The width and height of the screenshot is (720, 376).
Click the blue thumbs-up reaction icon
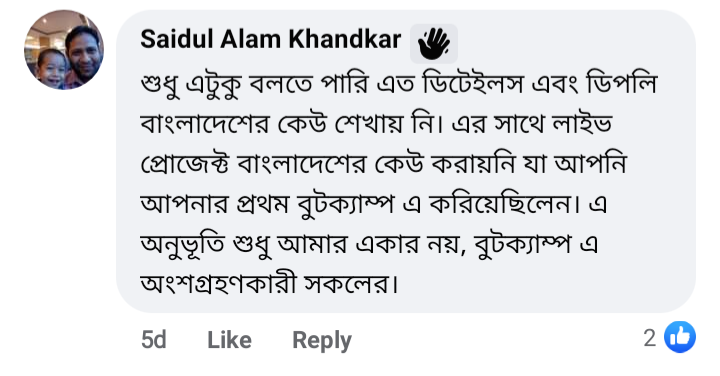[x=680, y=337]
